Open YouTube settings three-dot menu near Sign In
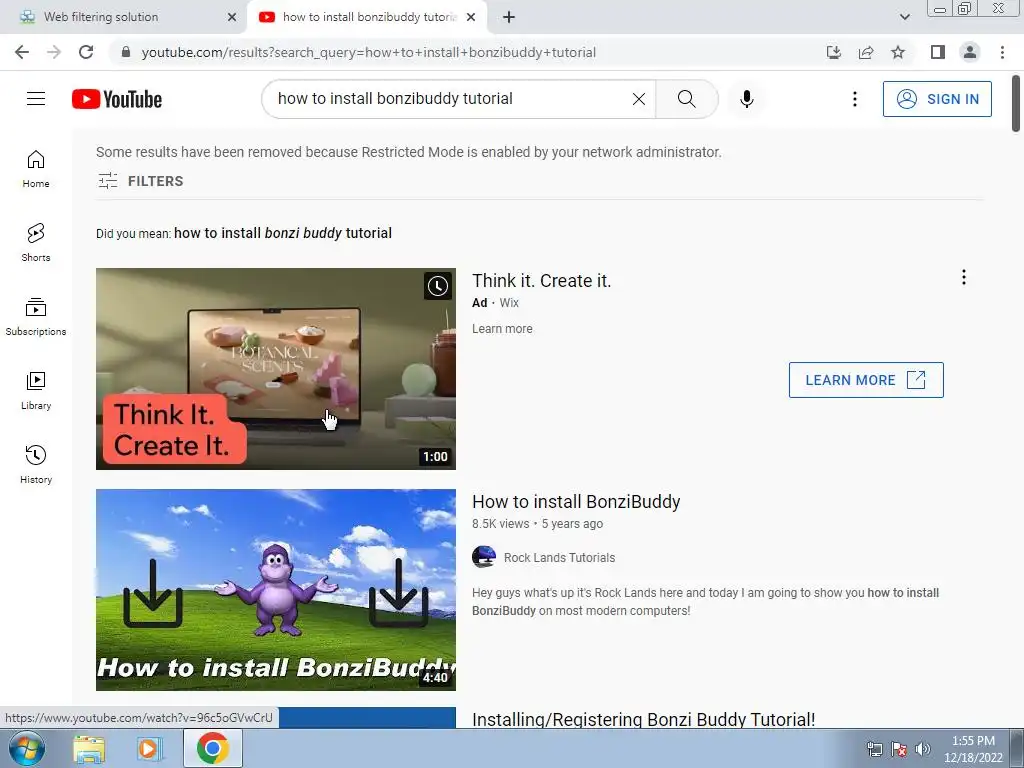This screenshot has width=1024, height=768. click(x=854, y=99)
